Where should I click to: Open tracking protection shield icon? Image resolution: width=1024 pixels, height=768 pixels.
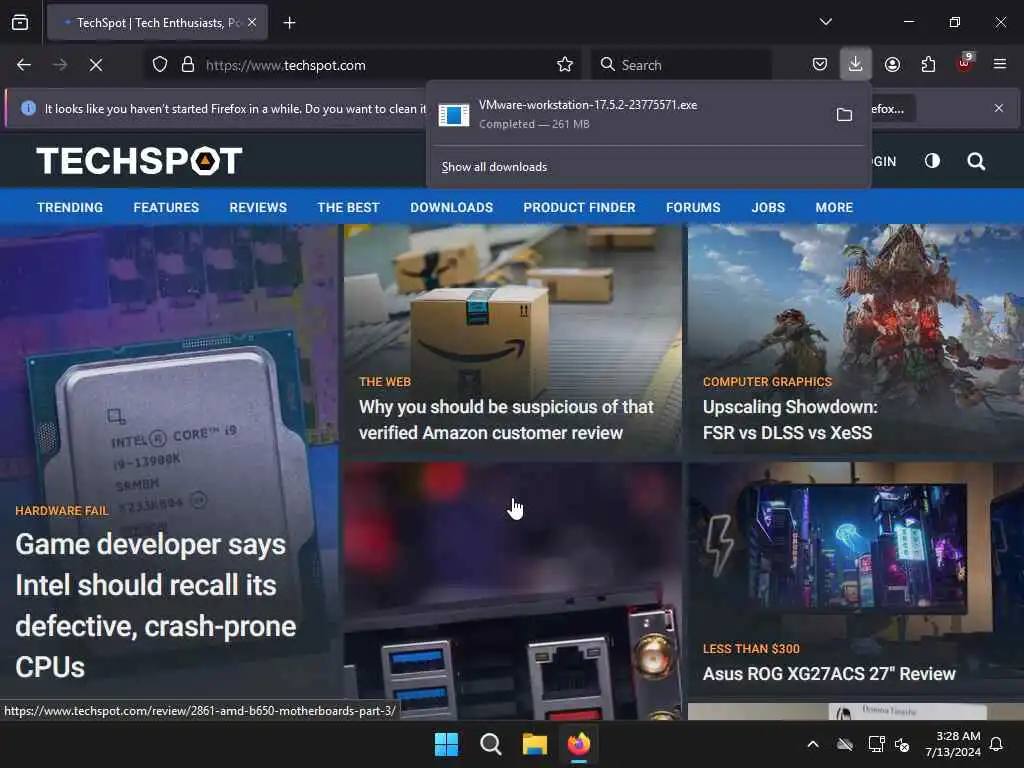click(x=160, y=65)
